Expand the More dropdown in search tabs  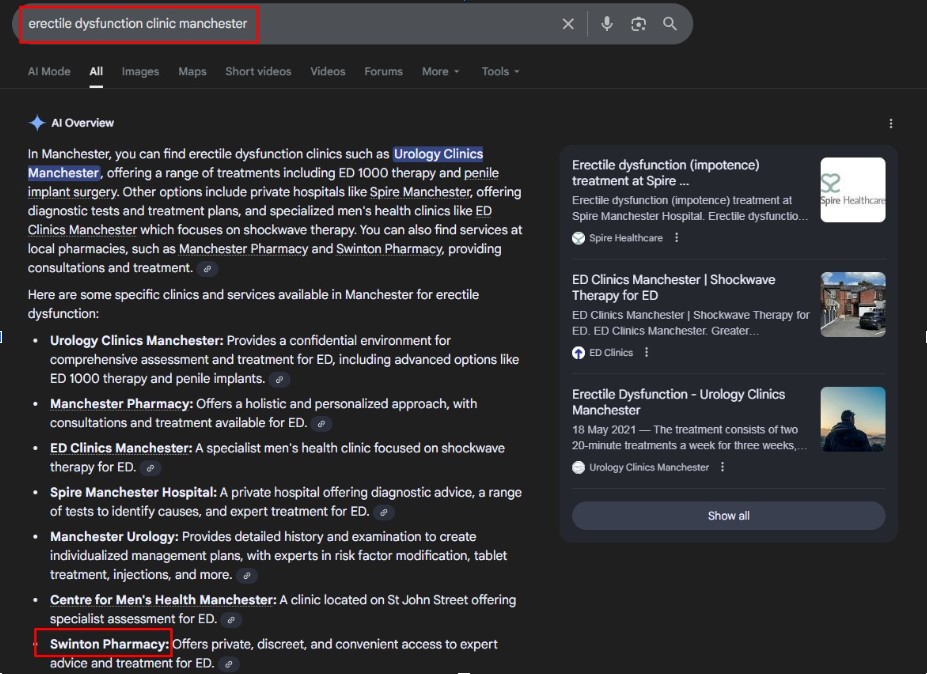point(440,72)
